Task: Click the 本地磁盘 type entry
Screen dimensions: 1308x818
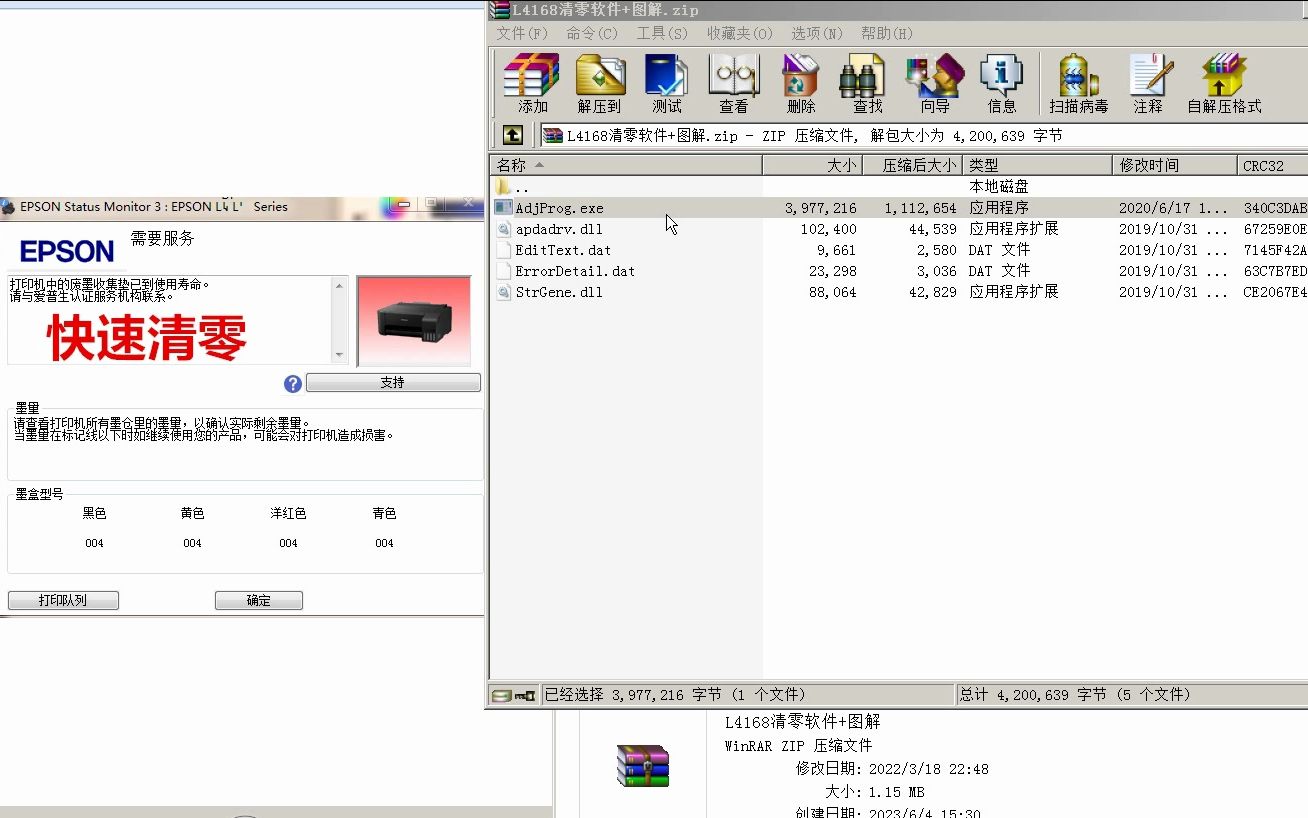Action: [998, 187]
